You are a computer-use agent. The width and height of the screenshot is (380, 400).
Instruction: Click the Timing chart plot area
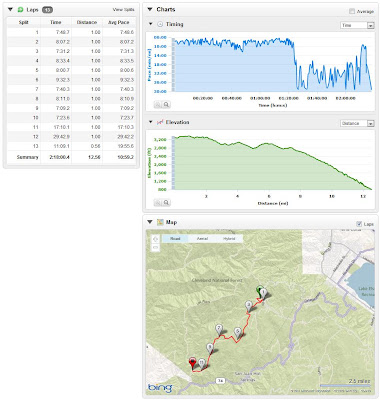(272, 64)
